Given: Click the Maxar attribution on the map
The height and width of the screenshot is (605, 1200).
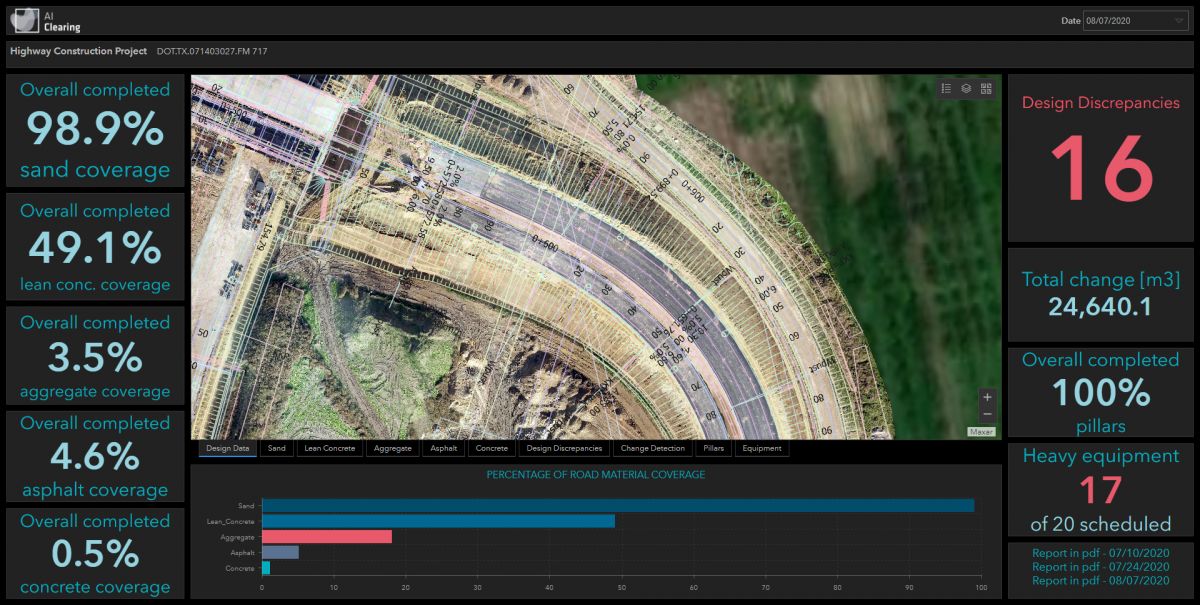Looking at the screenshot, I should [x=981, y=432].
